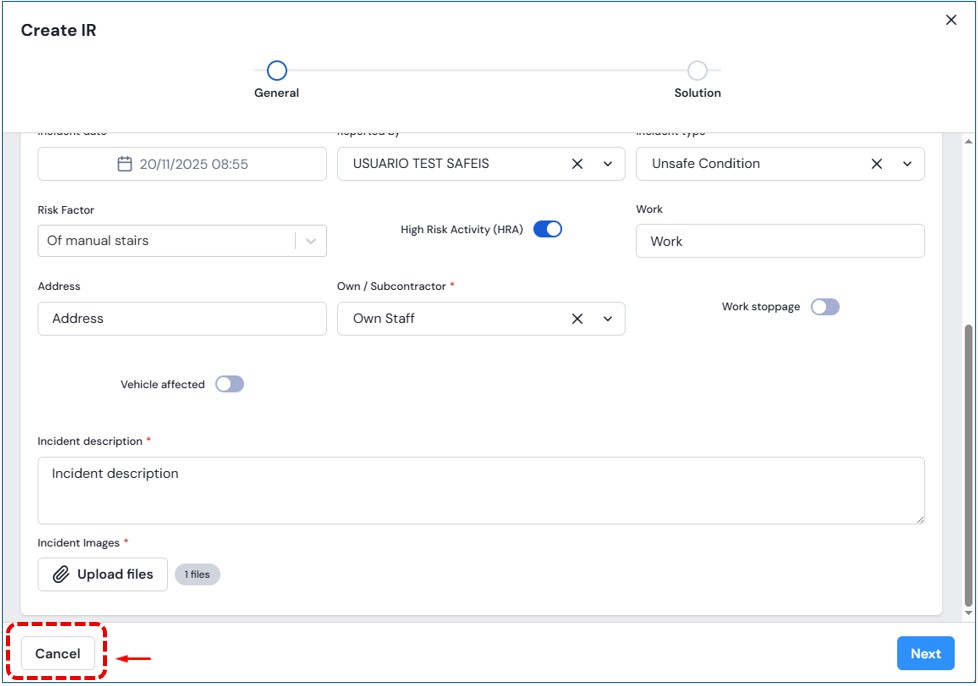Screen dimensions: 978x686
Task: Click the paperclip icon on Upload files
Action: [61, 574]
